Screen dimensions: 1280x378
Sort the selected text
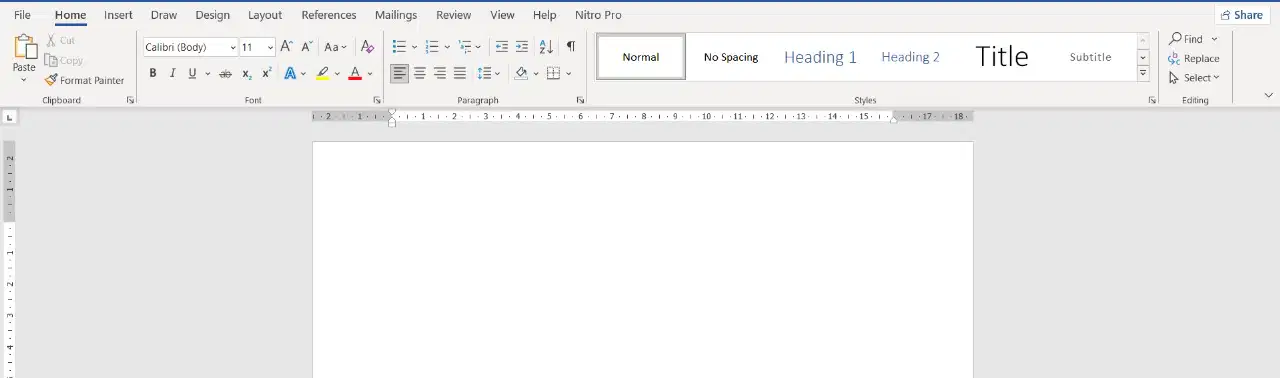[546, 46]
